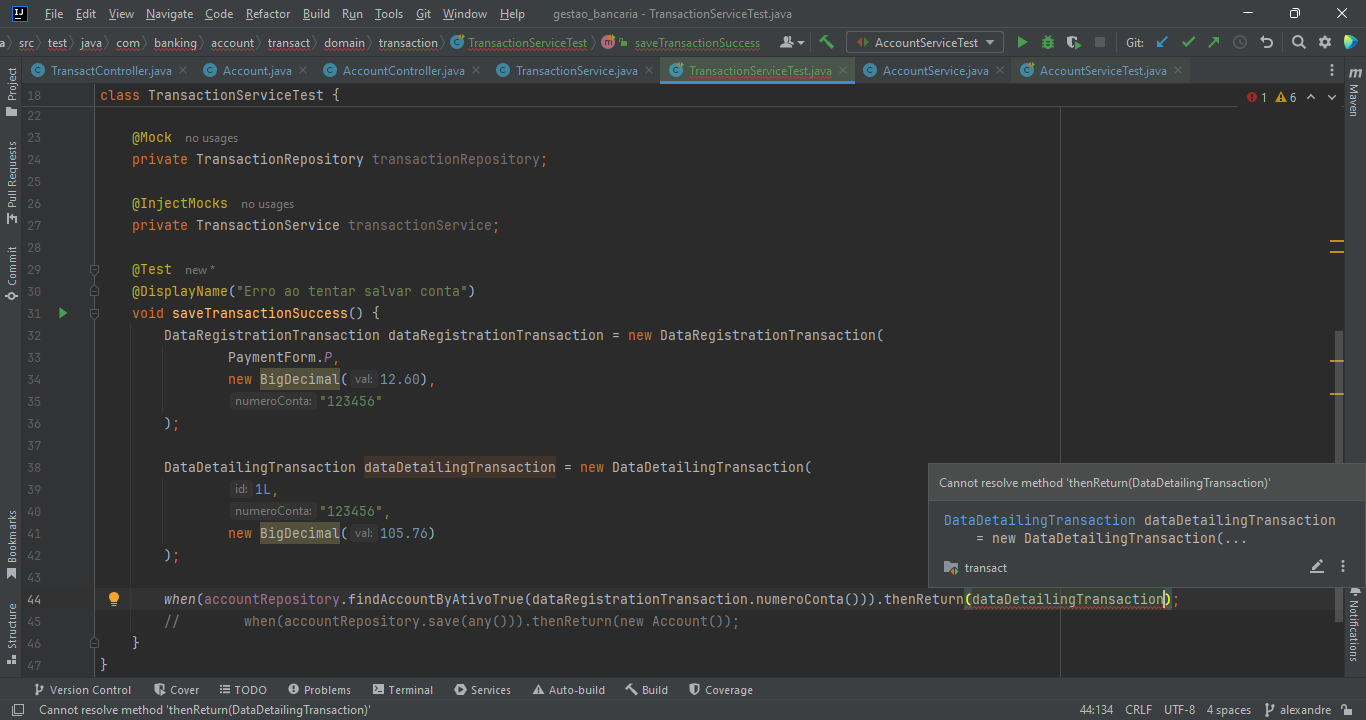This screenshot has height=720, width=1366.
Task: Click the grey Stop square button
Action: tap(1100, 42)
